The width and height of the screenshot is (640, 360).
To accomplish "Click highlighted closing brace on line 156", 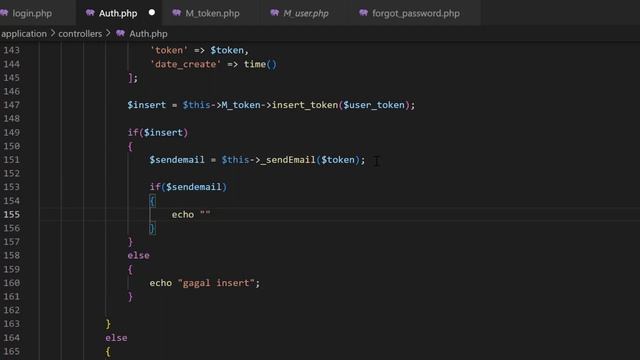I will [152, 228].
